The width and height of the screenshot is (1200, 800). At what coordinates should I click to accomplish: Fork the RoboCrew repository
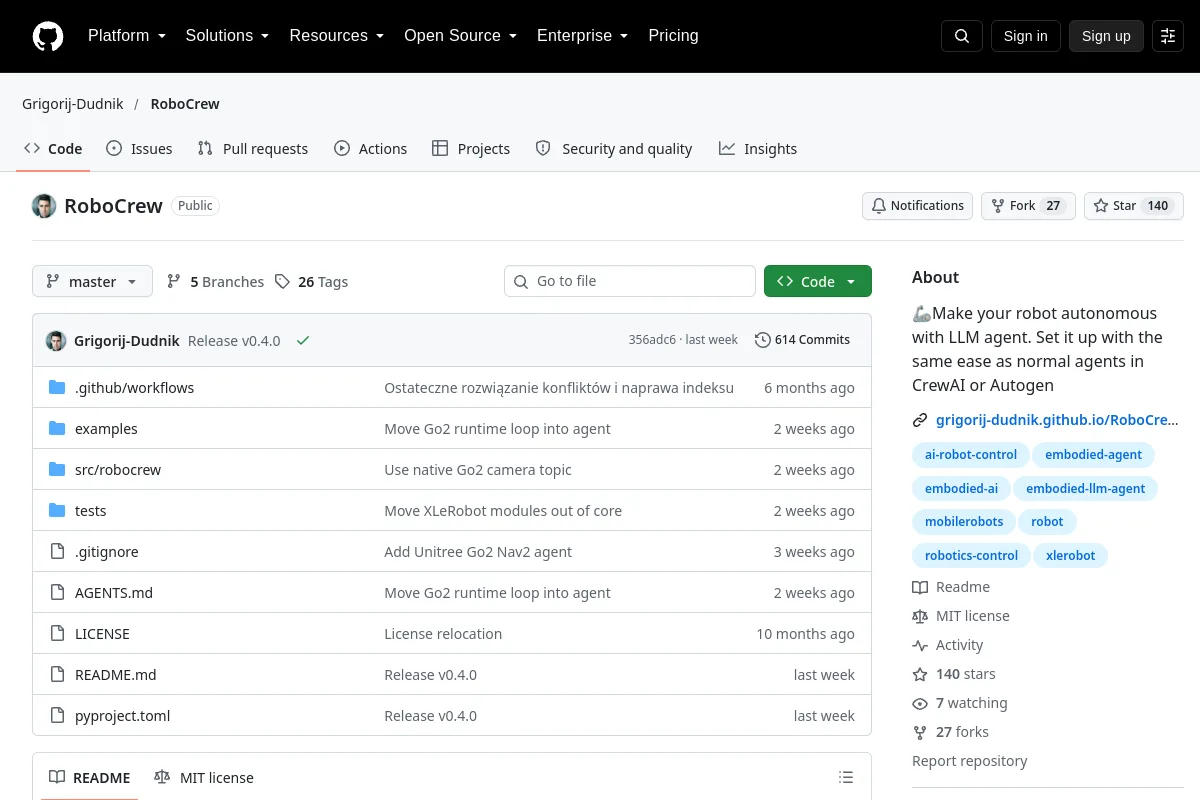(x=1028, y=206)
